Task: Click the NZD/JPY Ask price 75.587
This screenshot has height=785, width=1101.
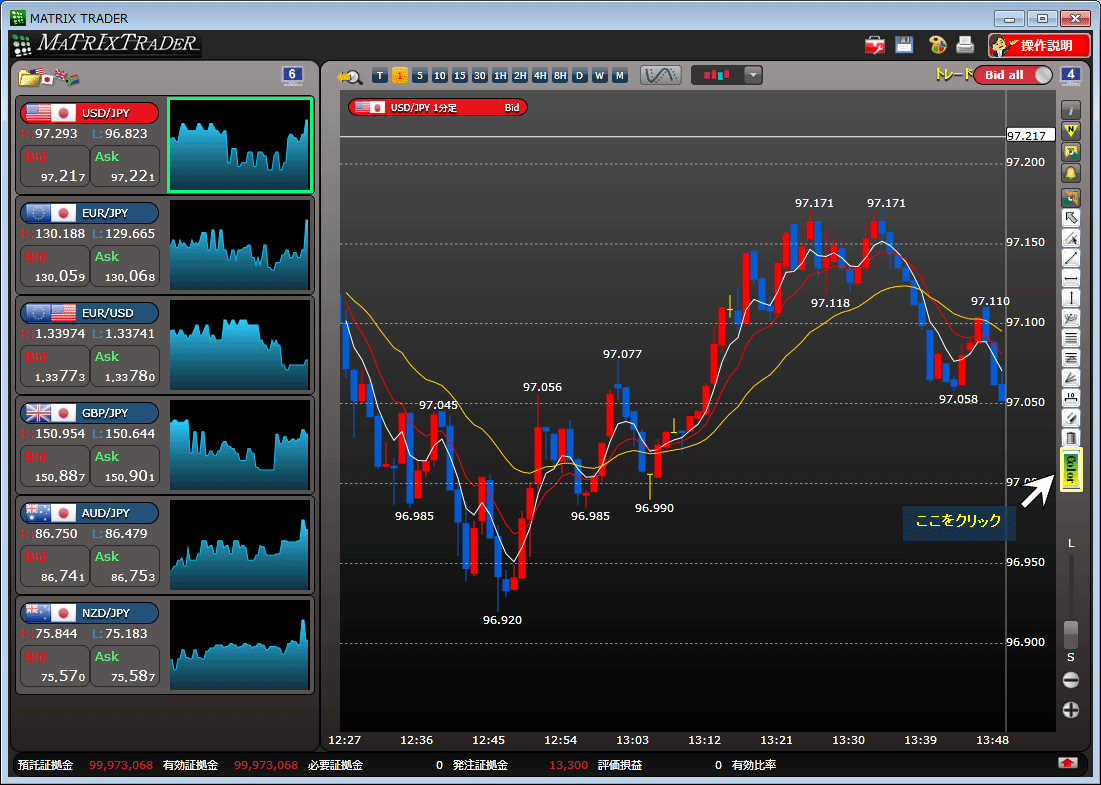Action: (125, 666)
